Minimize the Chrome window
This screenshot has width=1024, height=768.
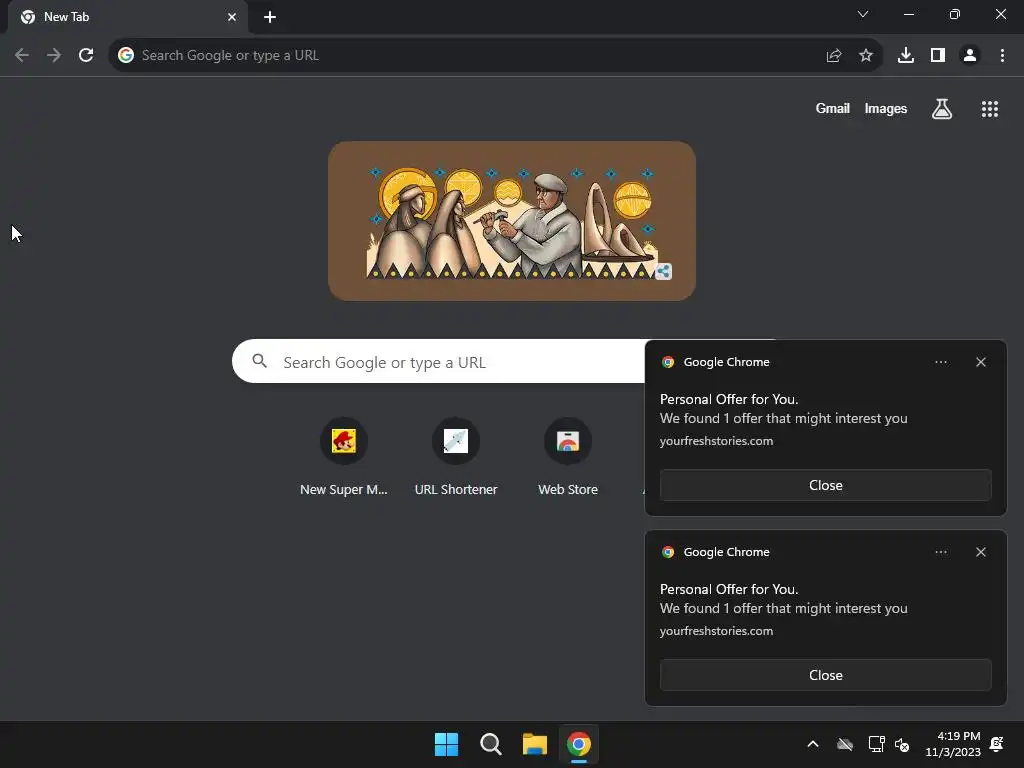[909, 14]
